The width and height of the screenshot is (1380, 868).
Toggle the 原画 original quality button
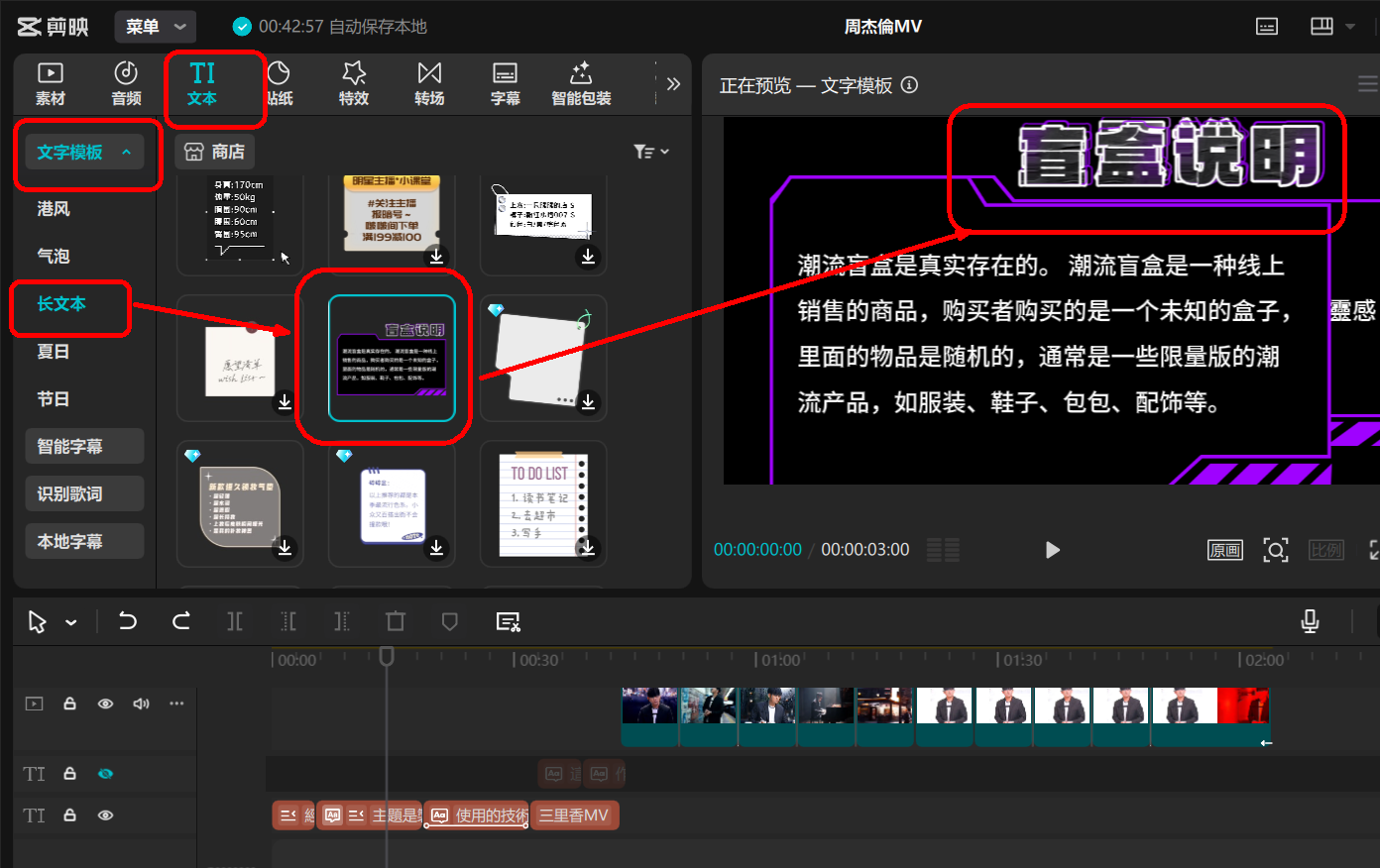(1225, 550)
